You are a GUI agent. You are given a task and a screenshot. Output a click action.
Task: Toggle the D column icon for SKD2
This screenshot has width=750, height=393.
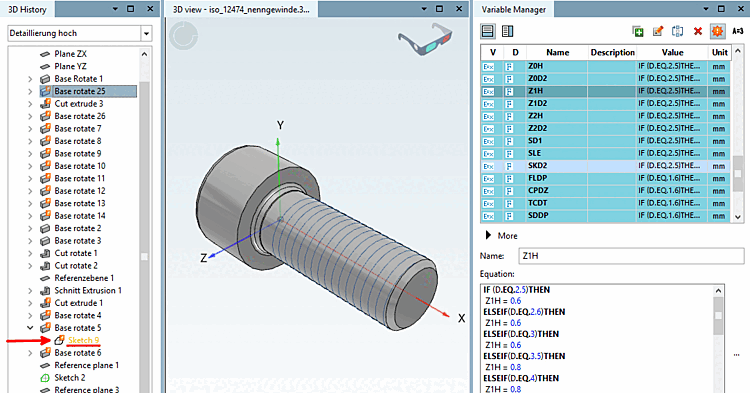[x=509, y=166]
